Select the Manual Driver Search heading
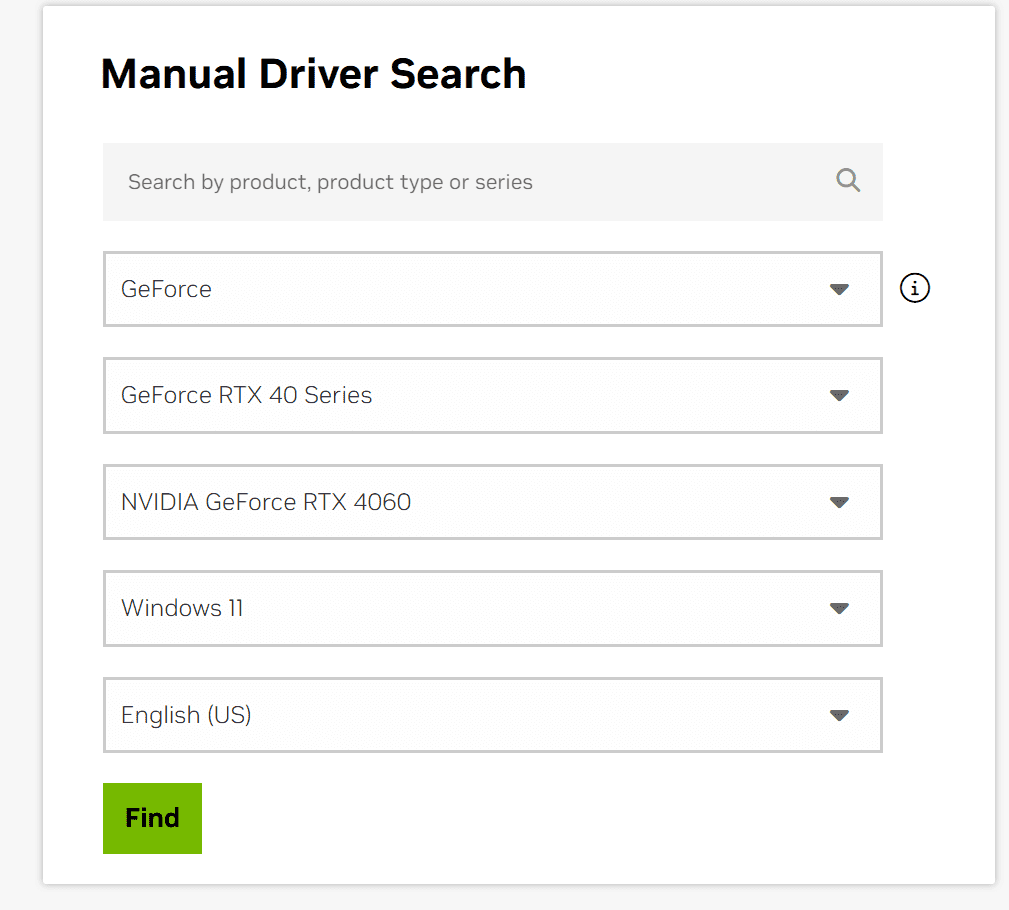Screen dimensions: 1009x910 click(313, 73)
